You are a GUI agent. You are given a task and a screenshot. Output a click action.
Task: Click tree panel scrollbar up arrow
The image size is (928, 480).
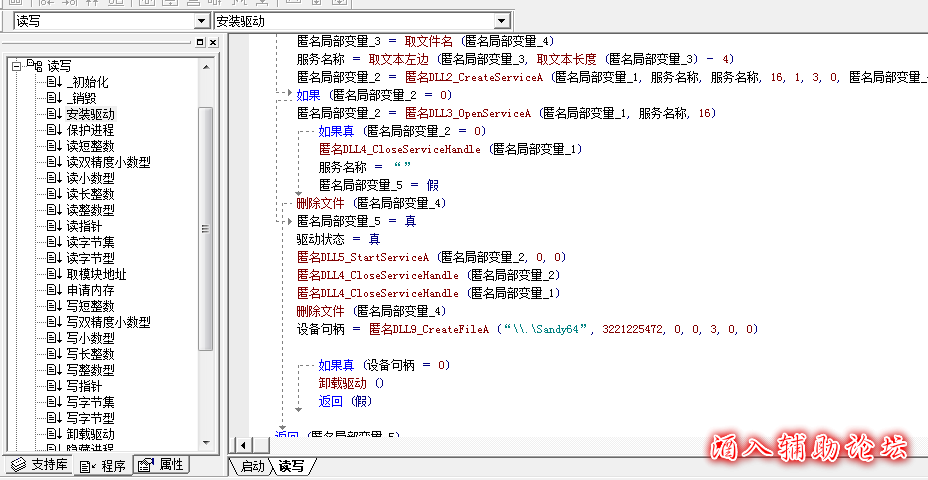coord(206,67)
